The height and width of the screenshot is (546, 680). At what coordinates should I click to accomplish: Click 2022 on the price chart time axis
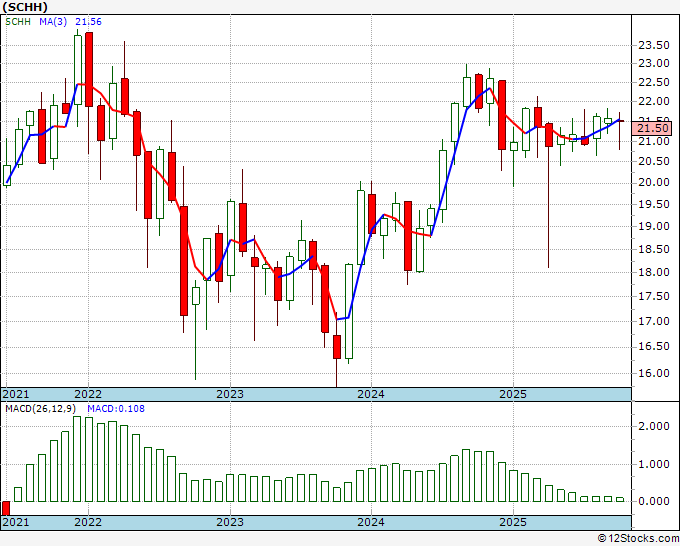[x=88, y=394]
